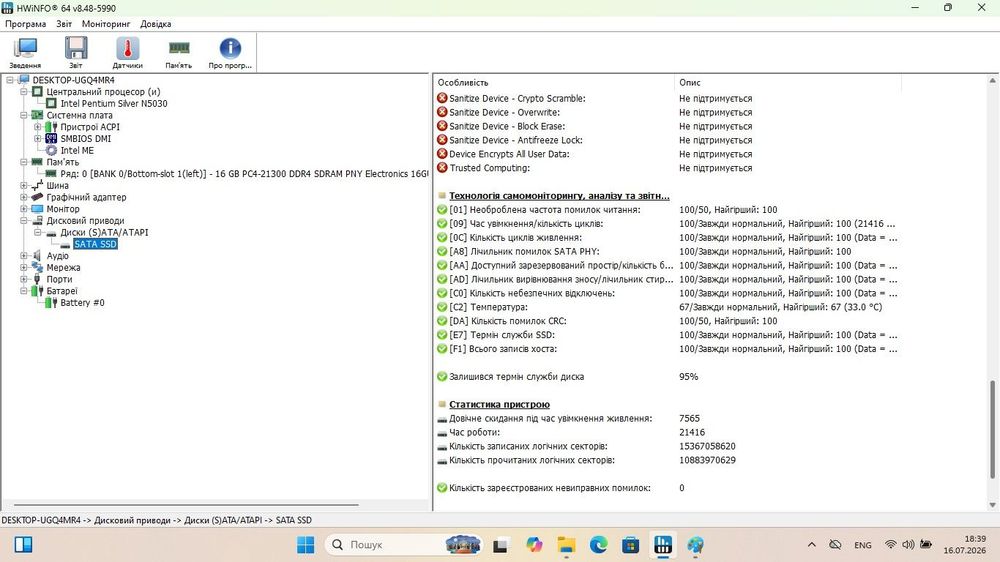Click the Час роботи drive icon
This screenshot has height=562, width=1000.
(442, 433)
